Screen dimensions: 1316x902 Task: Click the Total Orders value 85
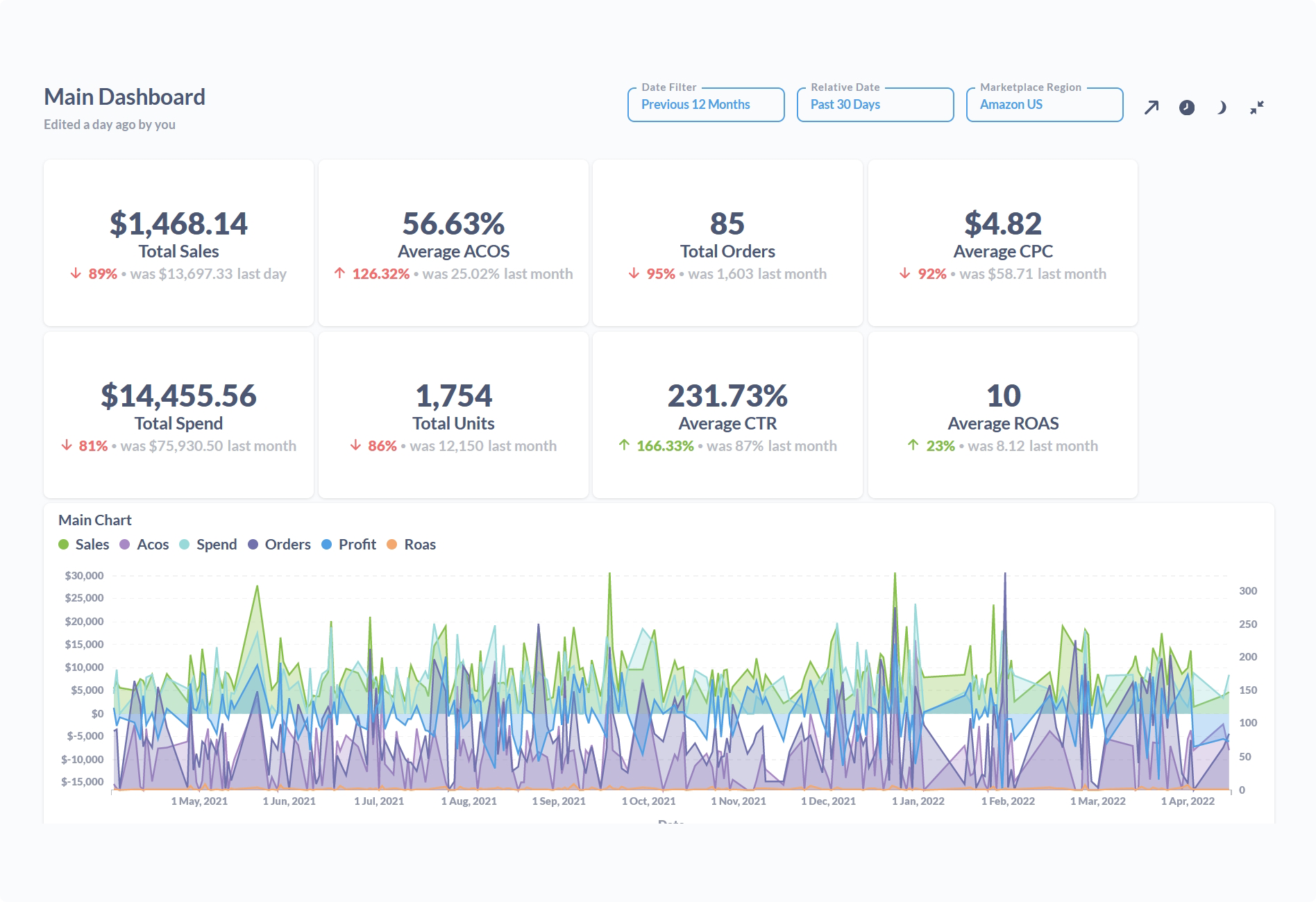tap(727, 223)
